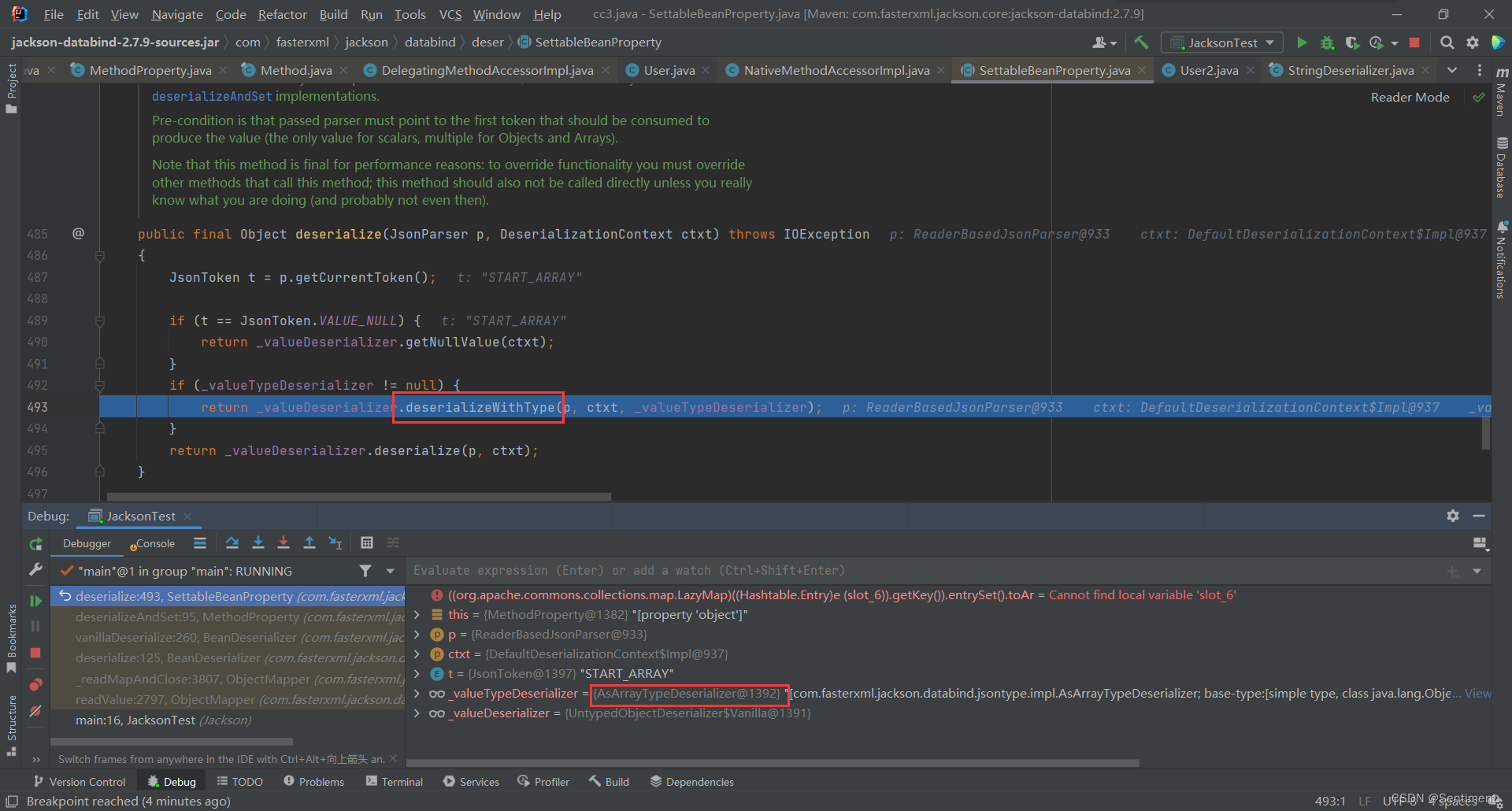The height and width of the screenshot is (811, 1512).
Task: Open the hidden editor tabs chevron
Action: point(1452,70)
